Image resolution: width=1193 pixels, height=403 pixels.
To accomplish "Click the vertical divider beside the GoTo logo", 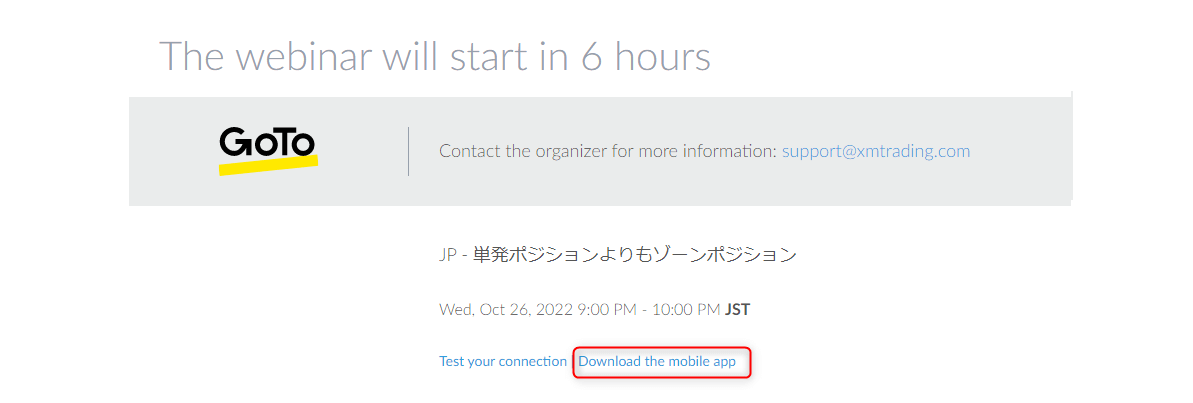I will point(409,151).
